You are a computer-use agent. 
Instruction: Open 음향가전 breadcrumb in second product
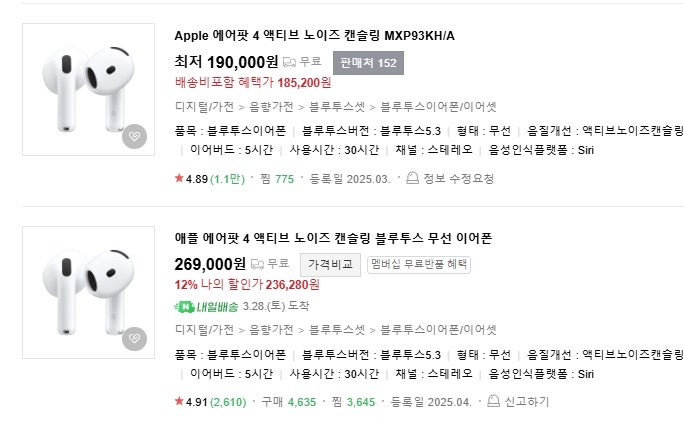coord(271,328)
